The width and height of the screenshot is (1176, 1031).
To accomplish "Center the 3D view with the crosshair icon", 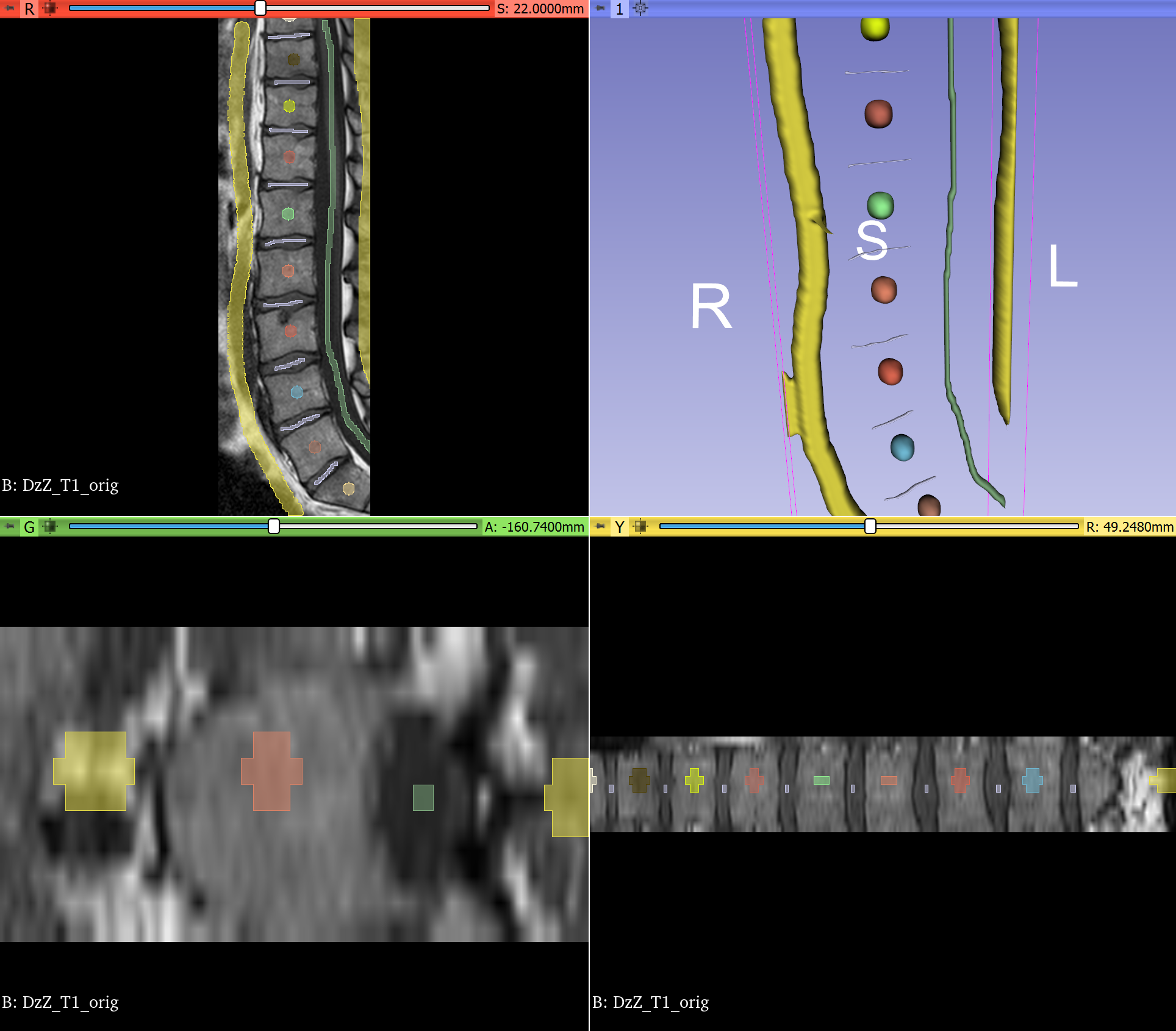I will pyautogui.click(x=640, y=9).
